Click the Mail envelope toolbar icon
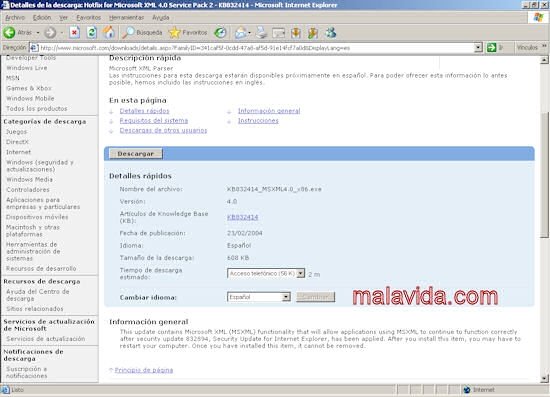The width and height of the screenshot is (550, 397). [241, 33]
